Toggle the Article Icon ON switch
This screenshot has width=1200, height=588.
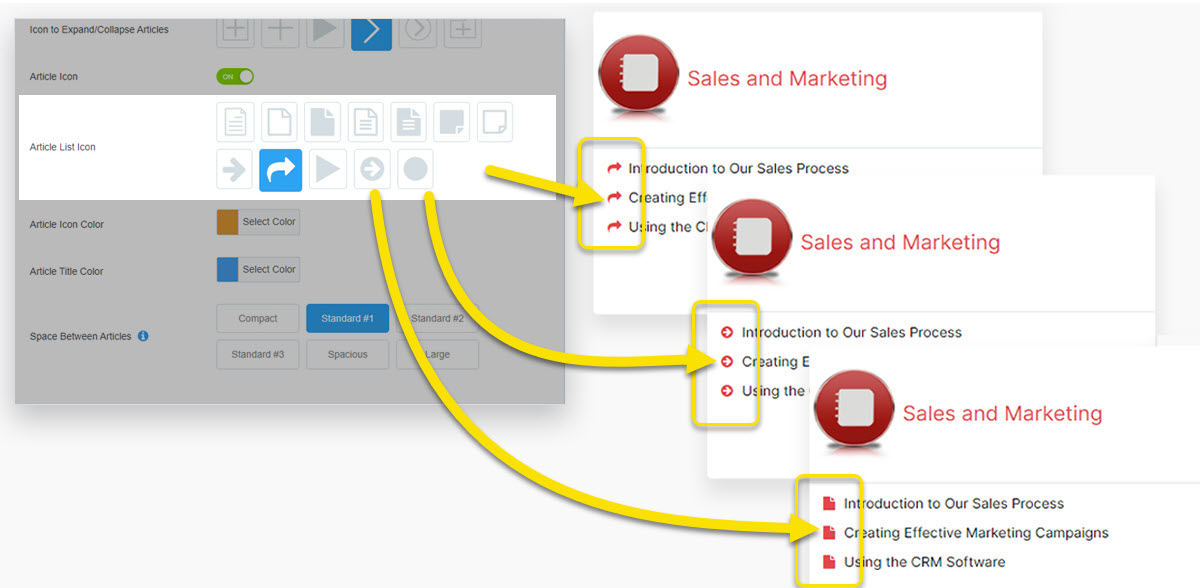pyautogui.click(x=235, y=76)
